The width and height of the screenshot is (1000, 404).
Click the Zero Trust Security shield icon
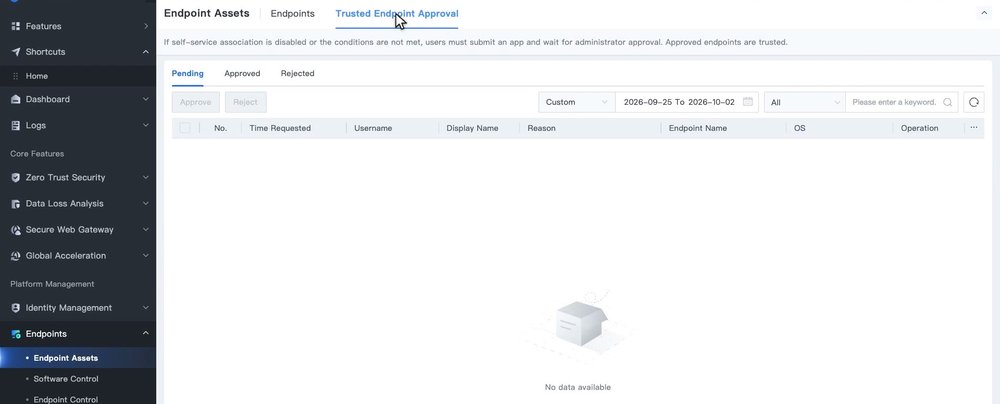[16, 177]
